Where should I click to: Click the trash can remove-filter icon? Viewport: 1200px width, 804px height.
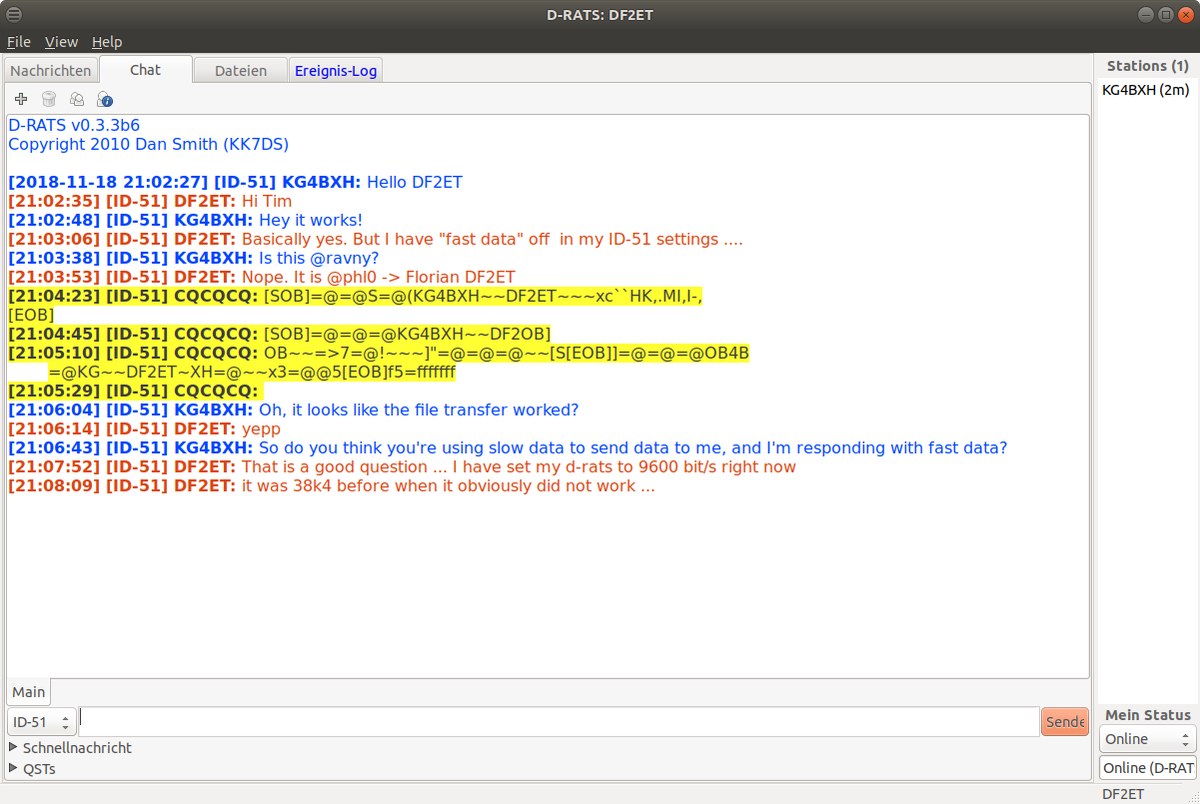(x=49, y=99)
